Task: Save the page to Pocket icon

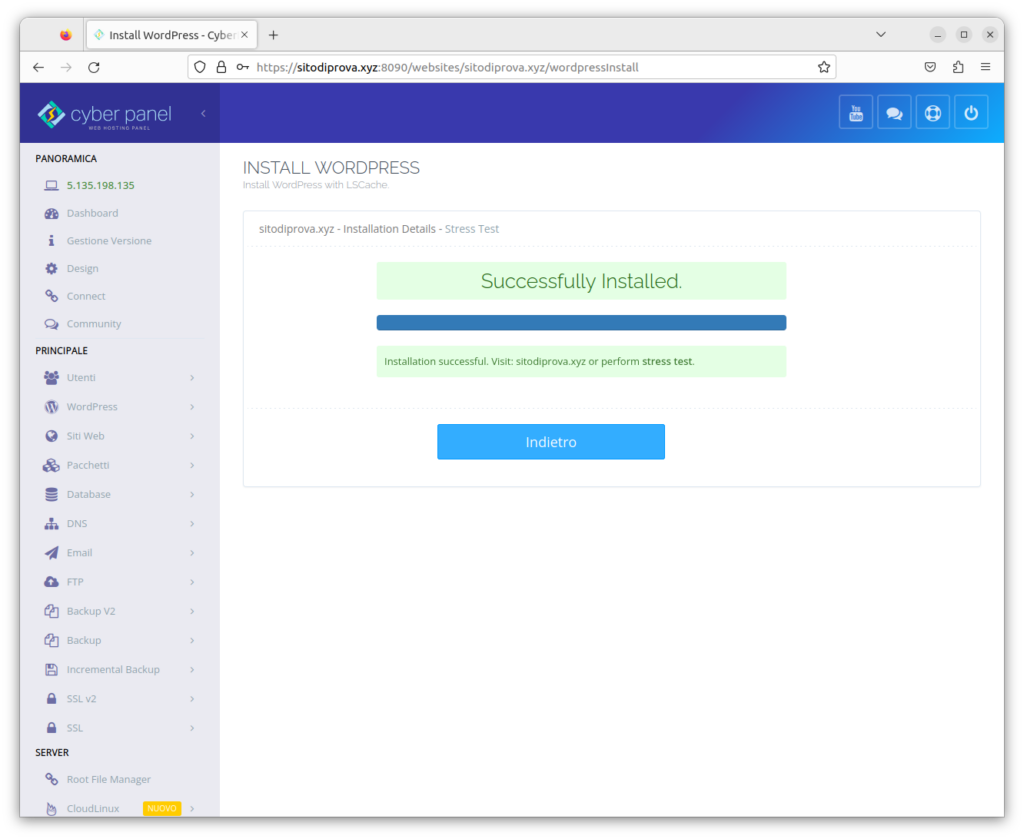Action: (x=931, y=67)
